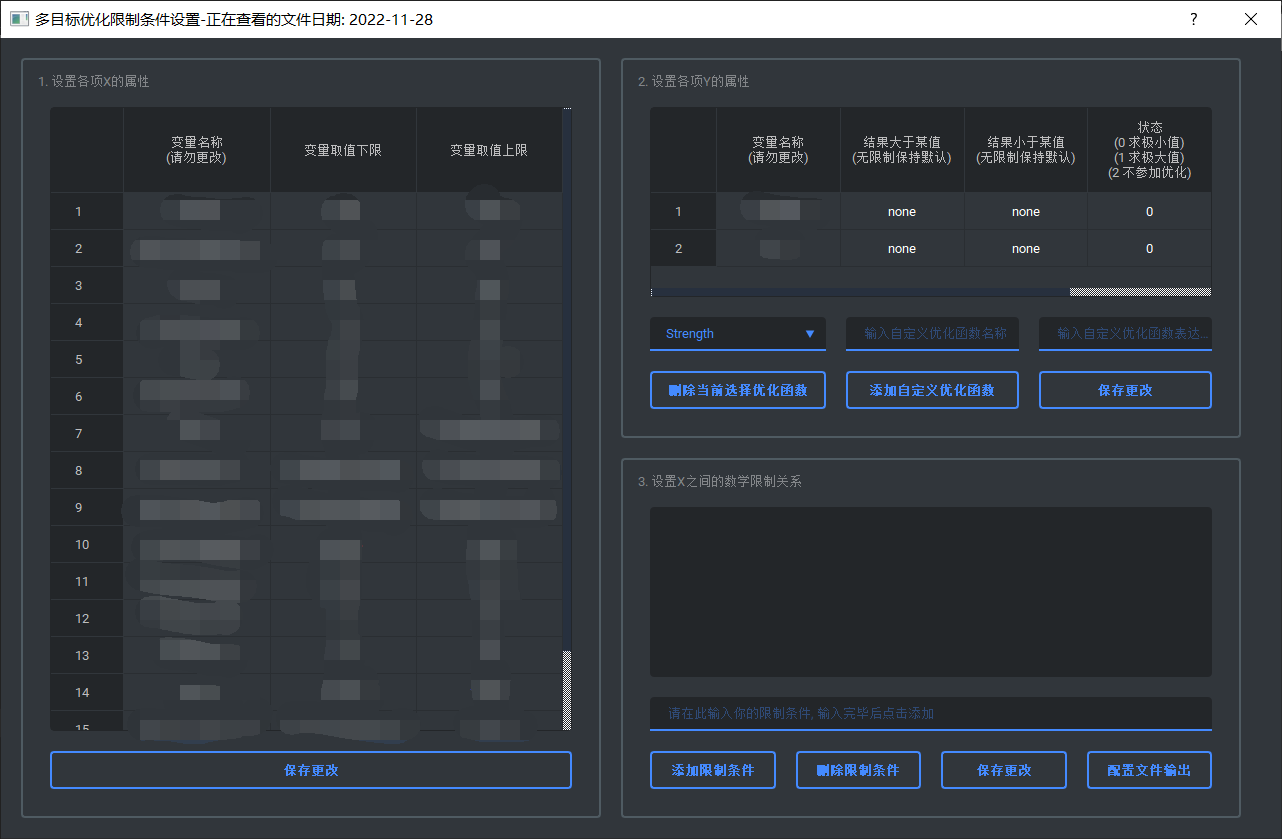The width and height of the screenshot is (1282, 839).
Task: Click the 结果大于某值 cell for Y row 2
Action: (x=902, y=248)
